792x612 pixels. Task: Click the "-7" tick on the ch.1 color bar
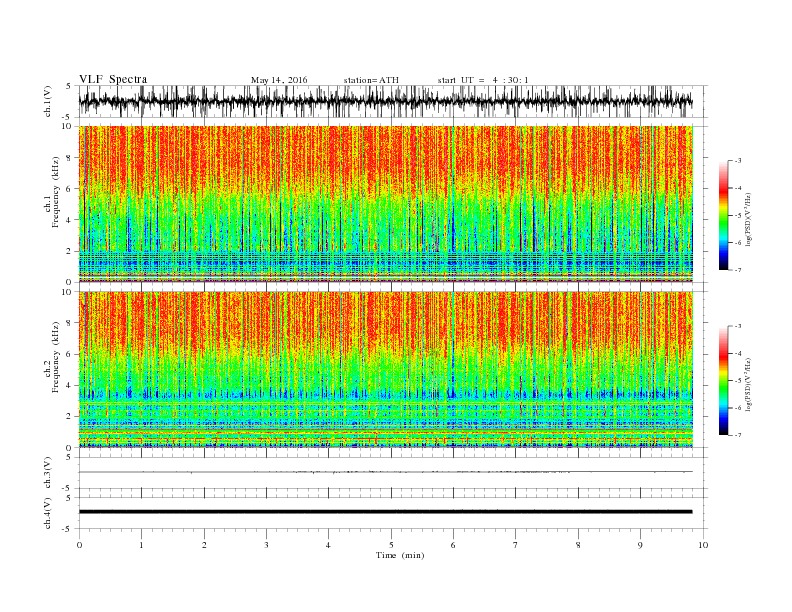(x=738, y=270)
